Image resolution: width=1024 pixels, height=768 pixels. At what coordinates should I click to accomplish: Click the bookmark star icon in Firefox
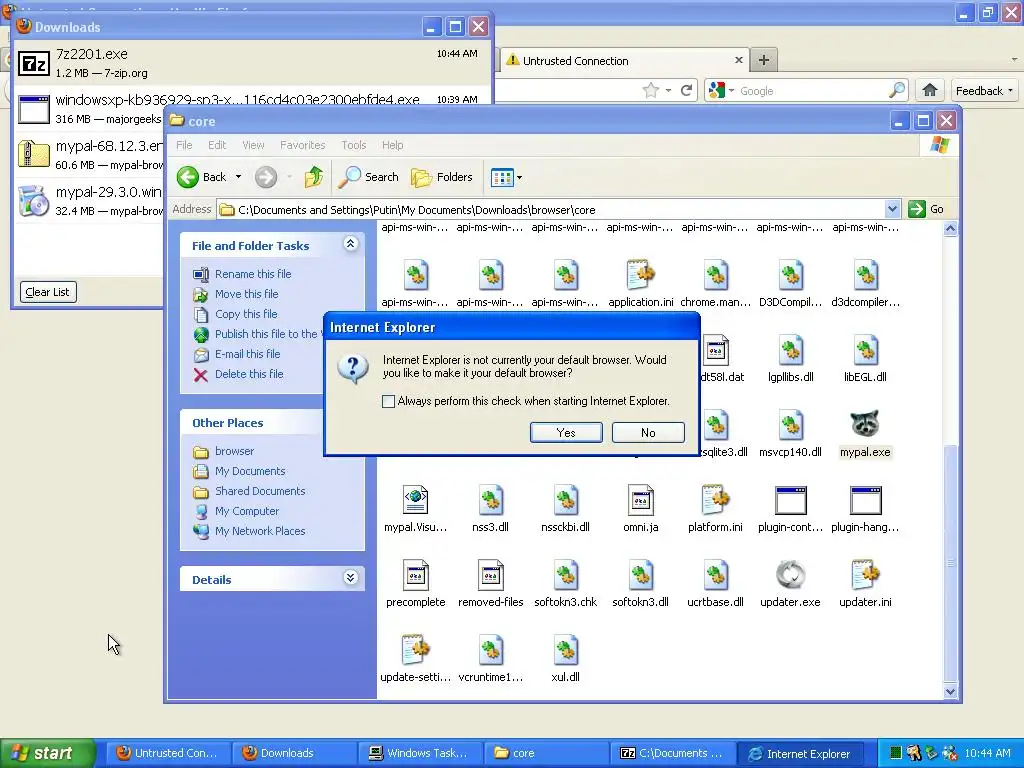click(650, 90)
